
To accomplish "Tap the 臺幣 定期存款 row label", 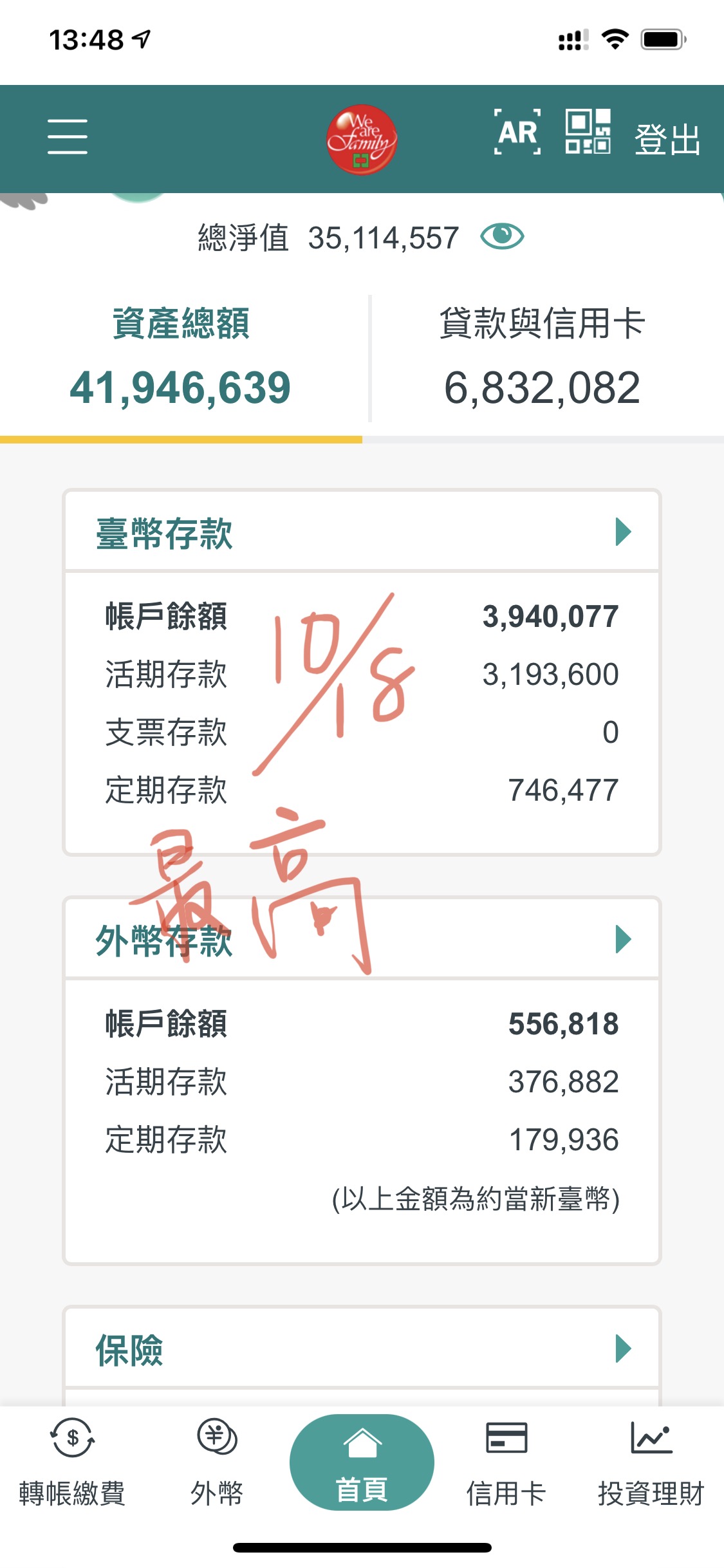I will [166, 790].
